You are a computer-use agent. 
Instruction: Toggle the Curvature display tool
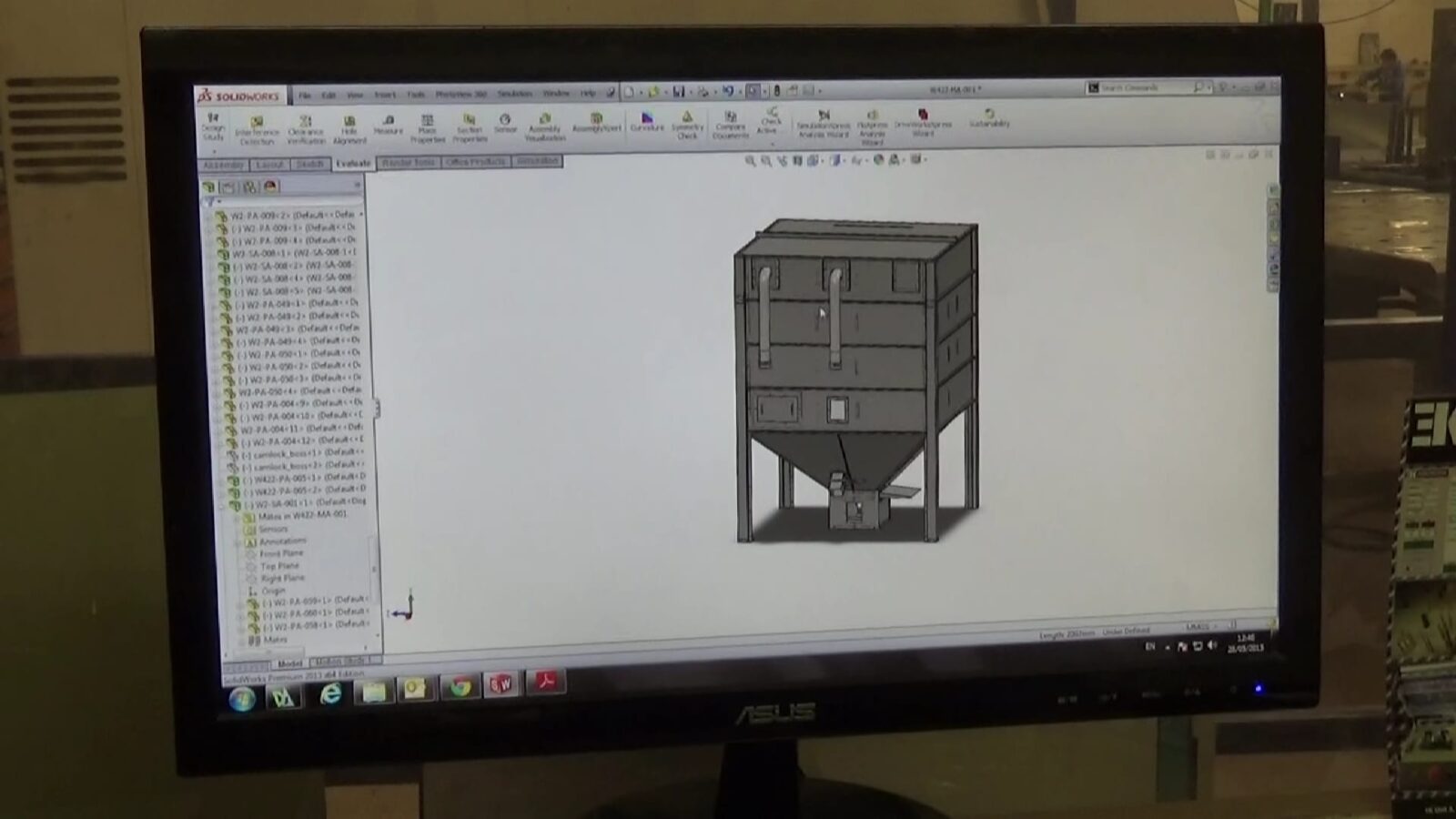pyautogui.click(x=647, y=122)
